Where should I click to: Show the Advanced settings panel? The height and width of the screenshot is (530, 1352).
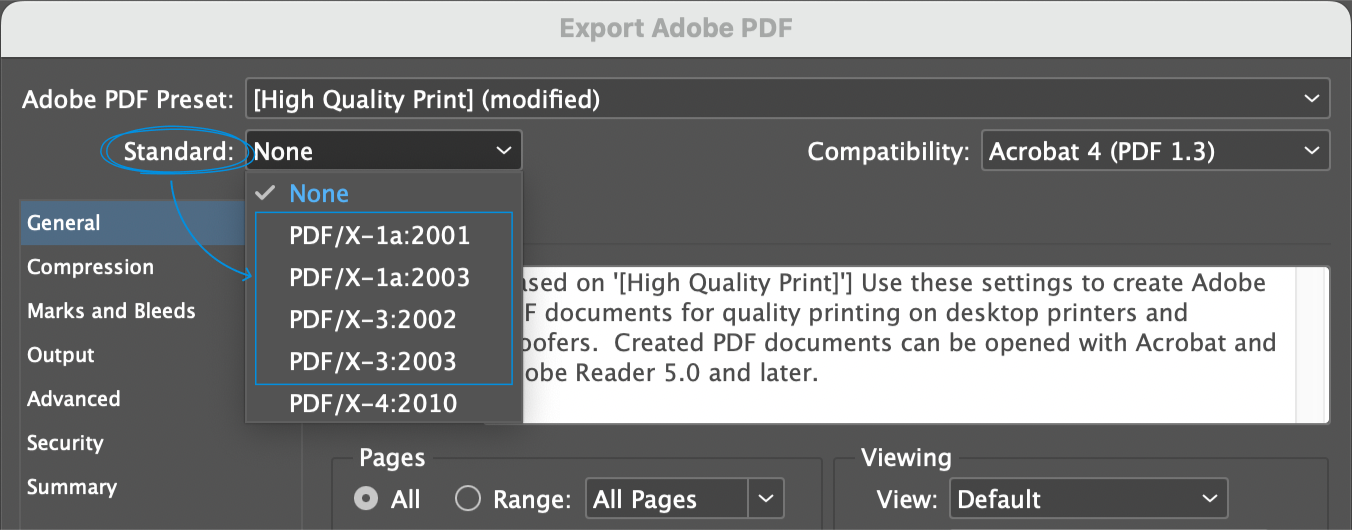(x=74, y=399)
